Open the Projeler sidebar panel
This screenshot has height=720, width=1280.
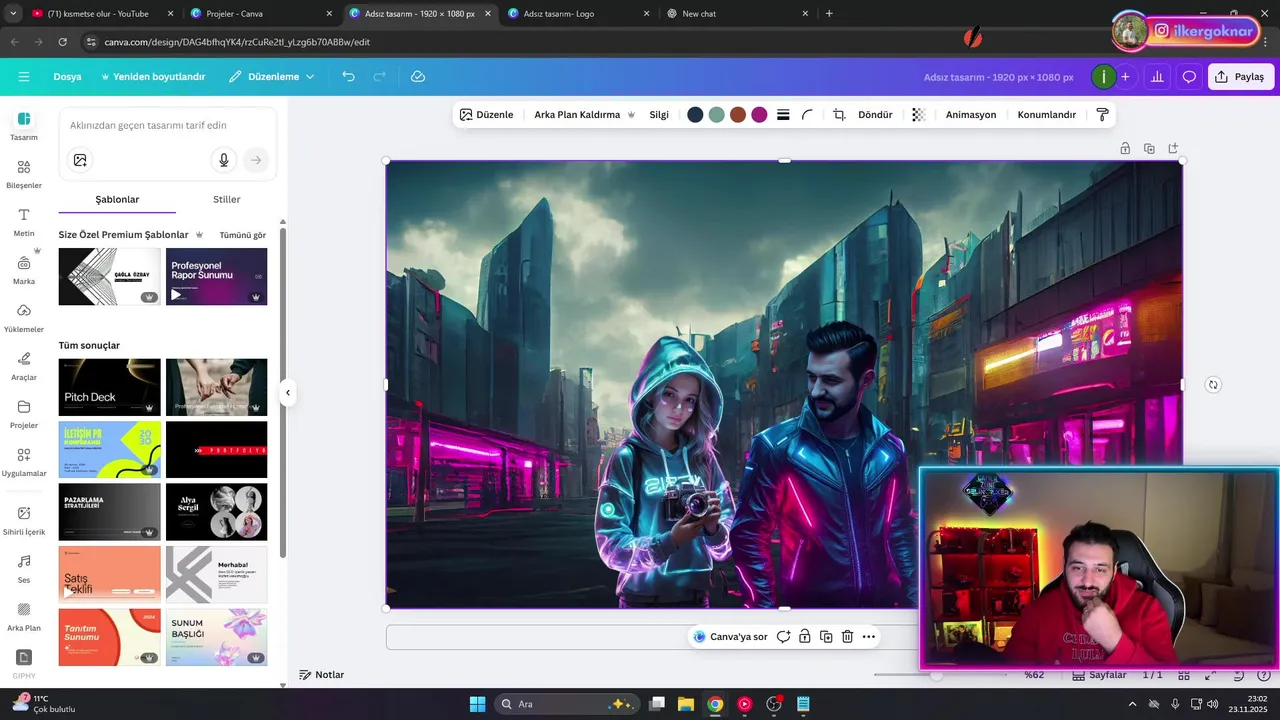(x=24, y=413)
